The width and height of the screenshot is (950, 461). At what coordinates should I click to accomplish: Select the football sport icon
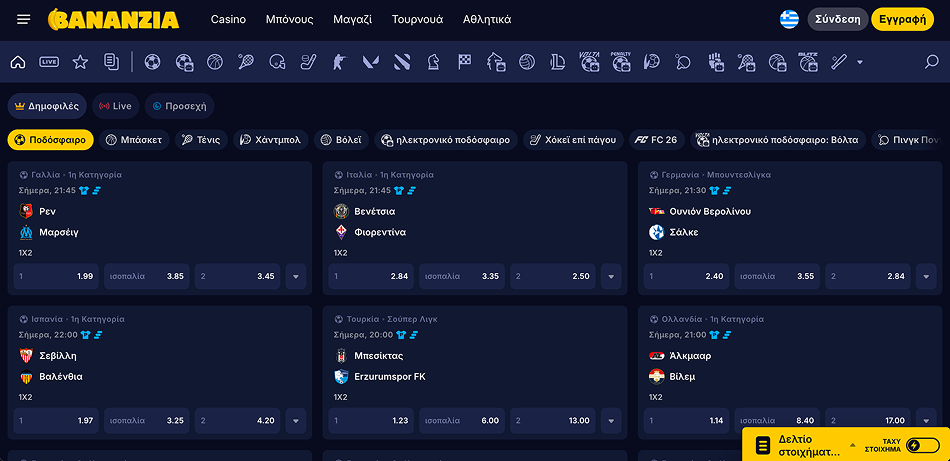coord(153,62)
